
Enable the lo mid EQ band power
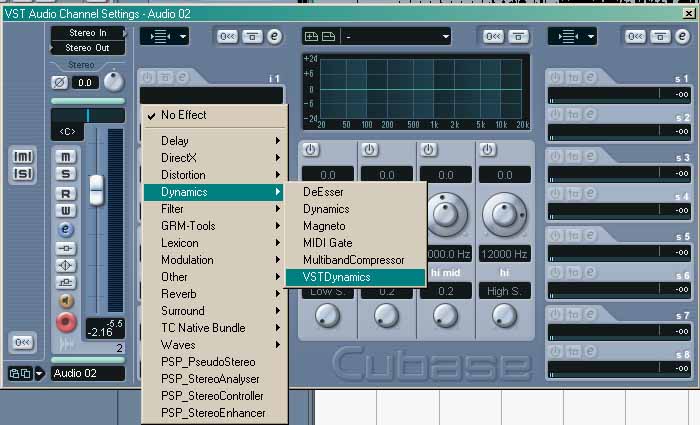pyautogui.click(x=370, y=150)
